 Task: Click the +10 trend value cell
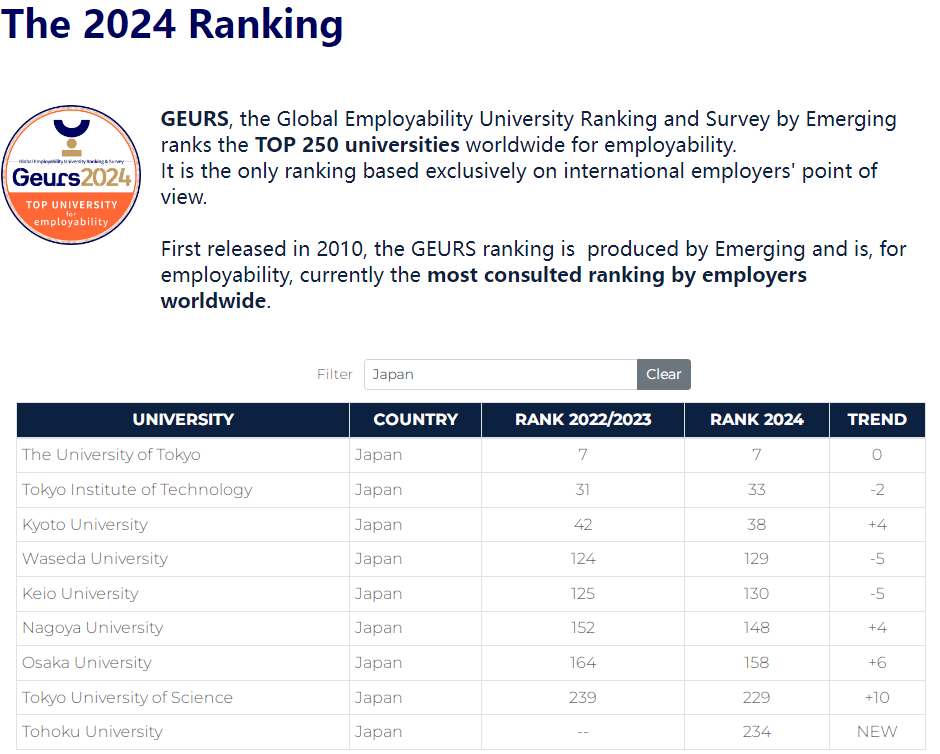tap(877, 697)
